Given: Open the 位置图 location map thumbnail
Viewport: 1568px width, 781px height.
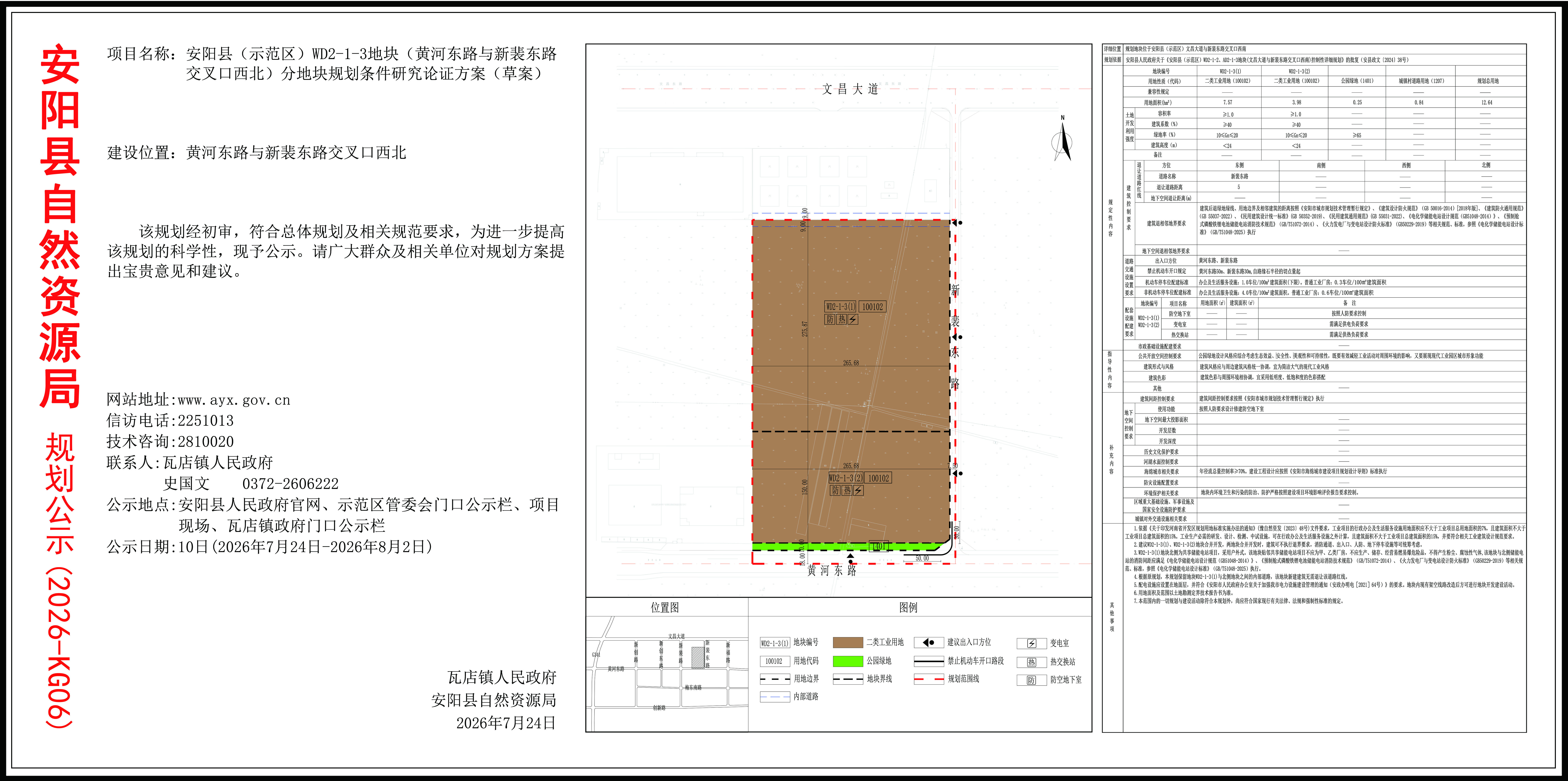Looking at the screenshot, I should [x=667, y=674].
